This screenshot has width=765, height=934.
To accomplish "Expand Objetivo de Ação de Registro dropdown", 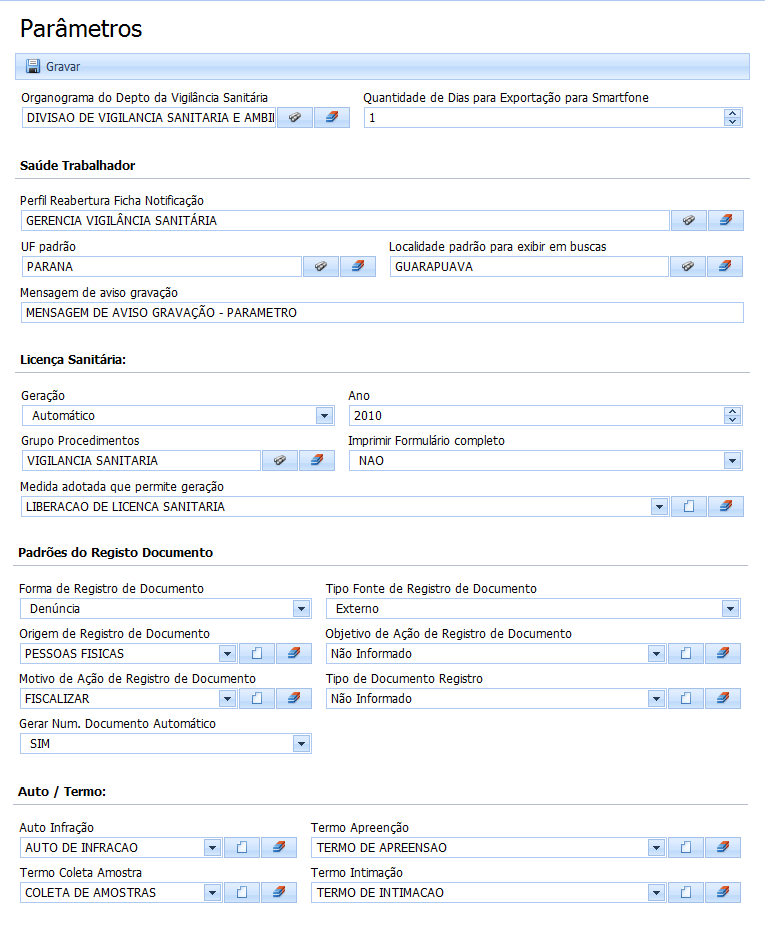I will pyautogui.click(x=656, y=654).
